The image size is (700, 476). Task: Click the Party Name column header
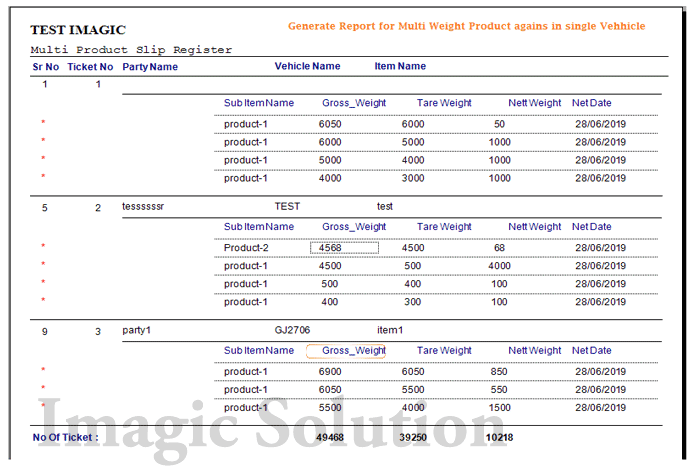click(150, 67)
